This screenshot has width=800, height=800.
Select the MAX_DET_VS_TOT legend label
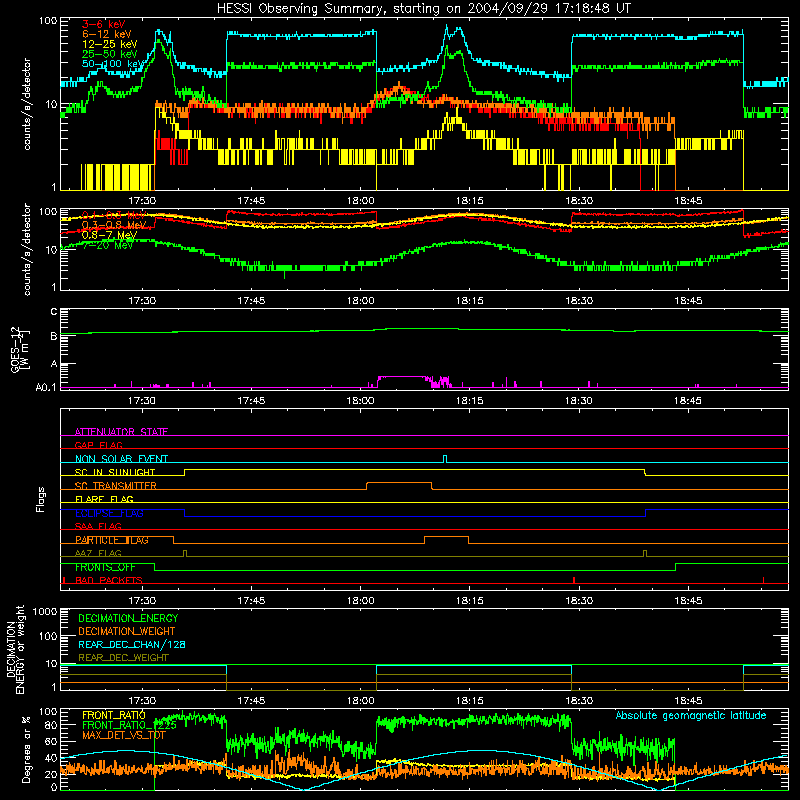coord(124,735)
